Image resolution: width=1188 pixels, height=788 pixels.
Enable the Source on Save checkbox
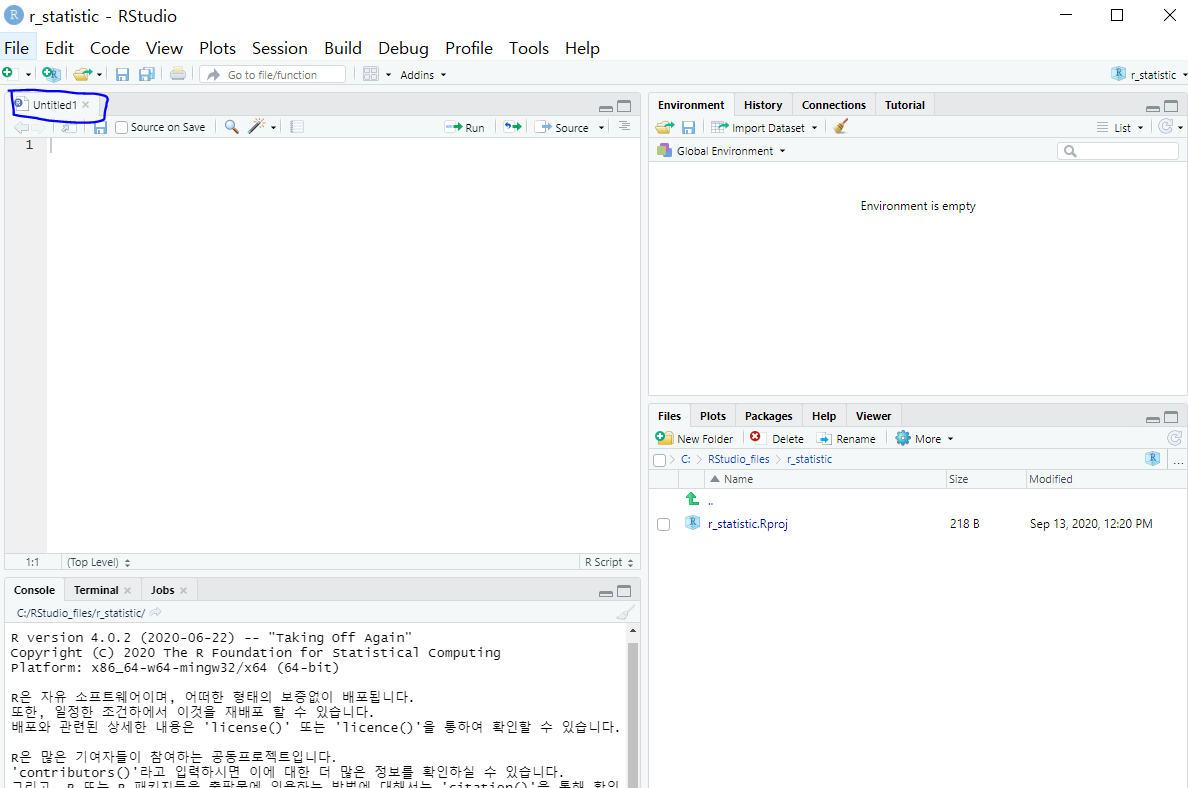click(x=121, y=127)
